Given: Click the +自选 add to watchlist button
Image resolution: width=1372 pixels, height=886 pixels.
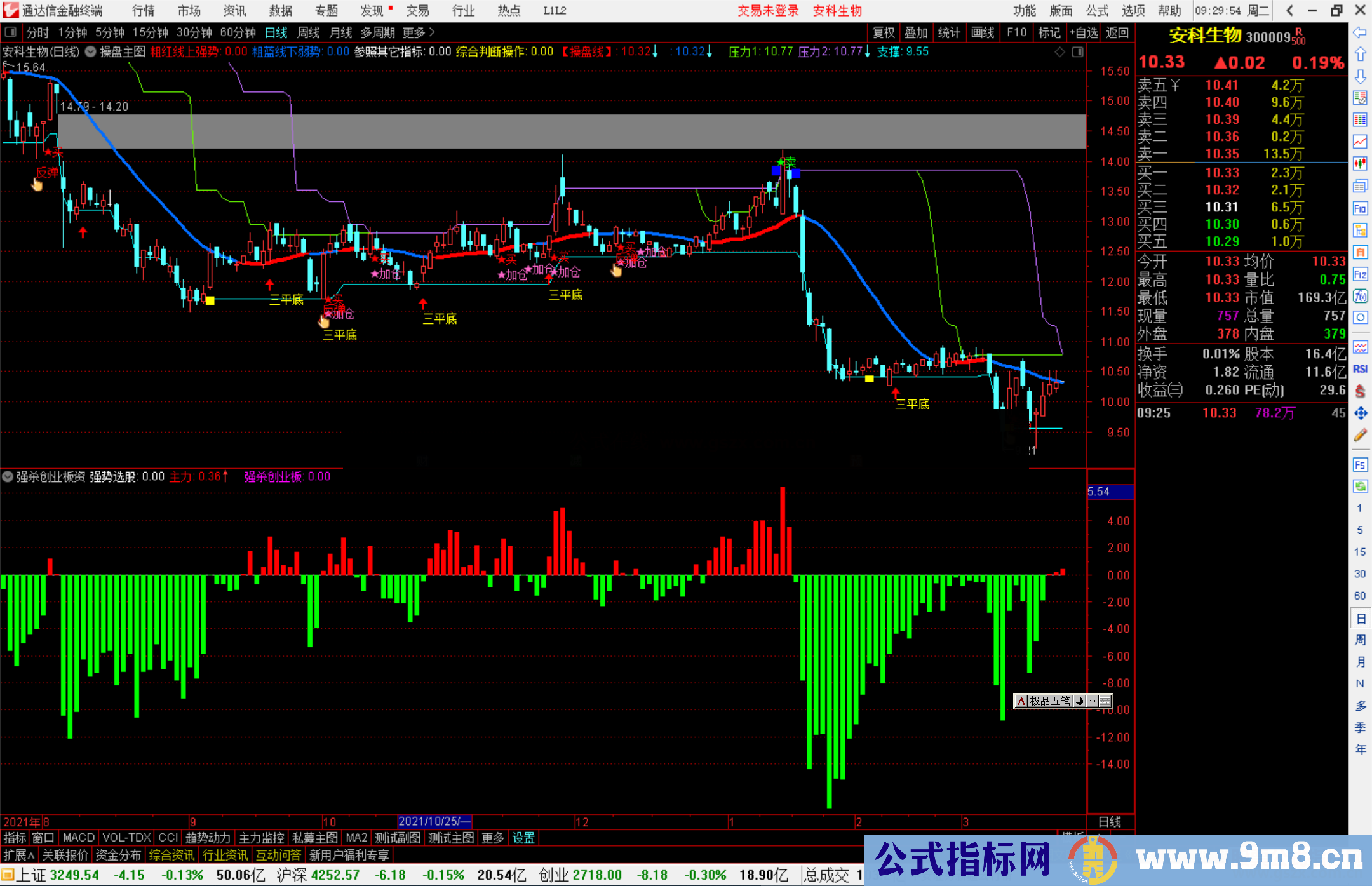Looking at the screenshot, I should 1083,32.
